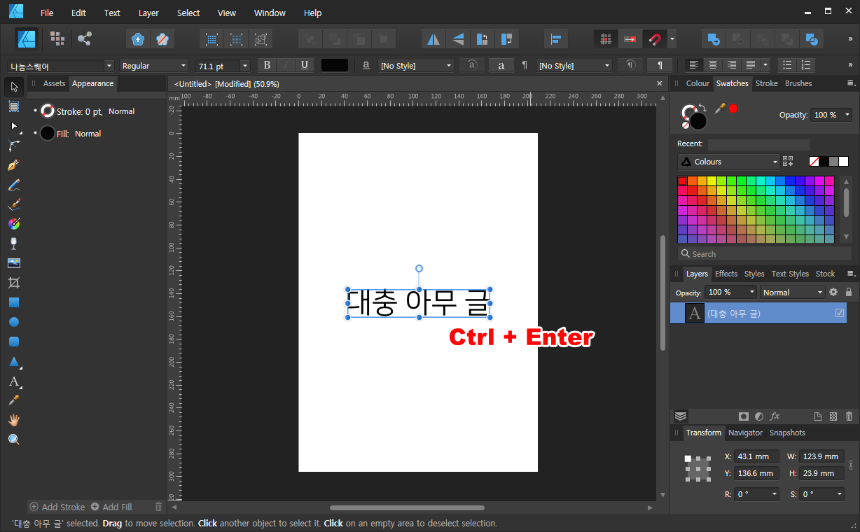
Task: Switch to the Export Persona
Action: point(84,38)
